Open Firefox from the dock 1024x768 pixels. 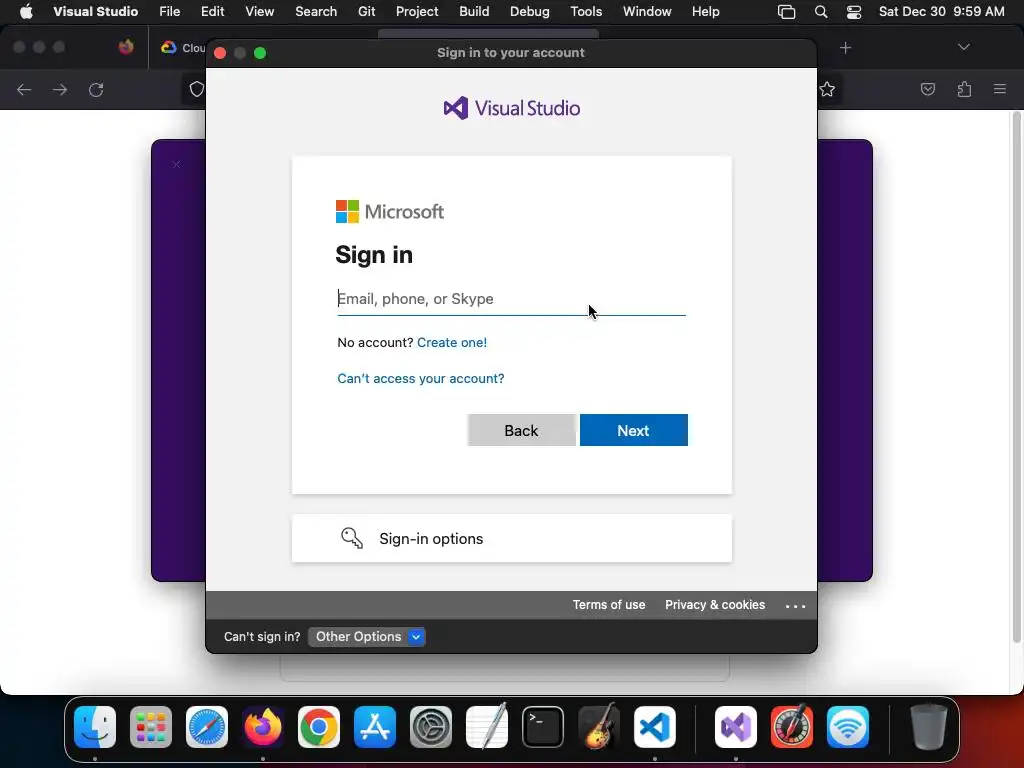coord(263,727)
